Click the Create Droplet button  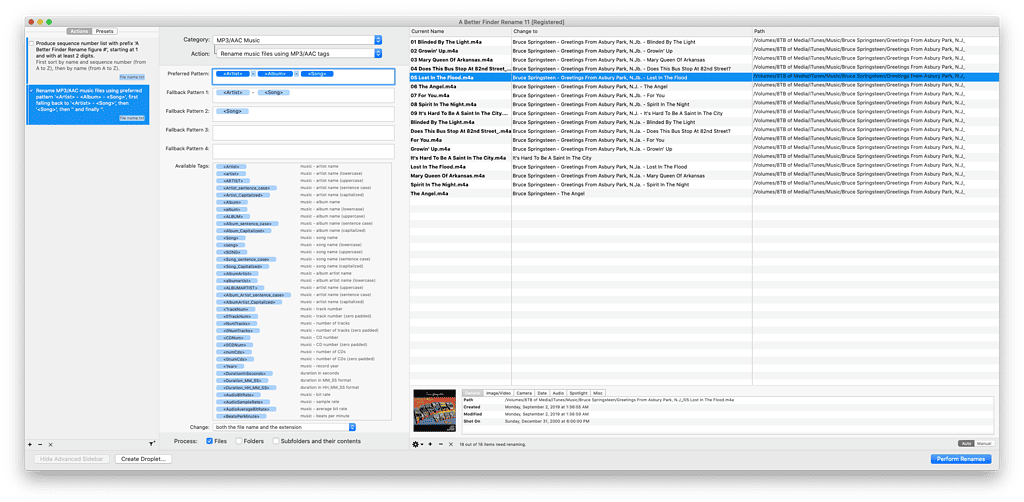pos(143,459)
